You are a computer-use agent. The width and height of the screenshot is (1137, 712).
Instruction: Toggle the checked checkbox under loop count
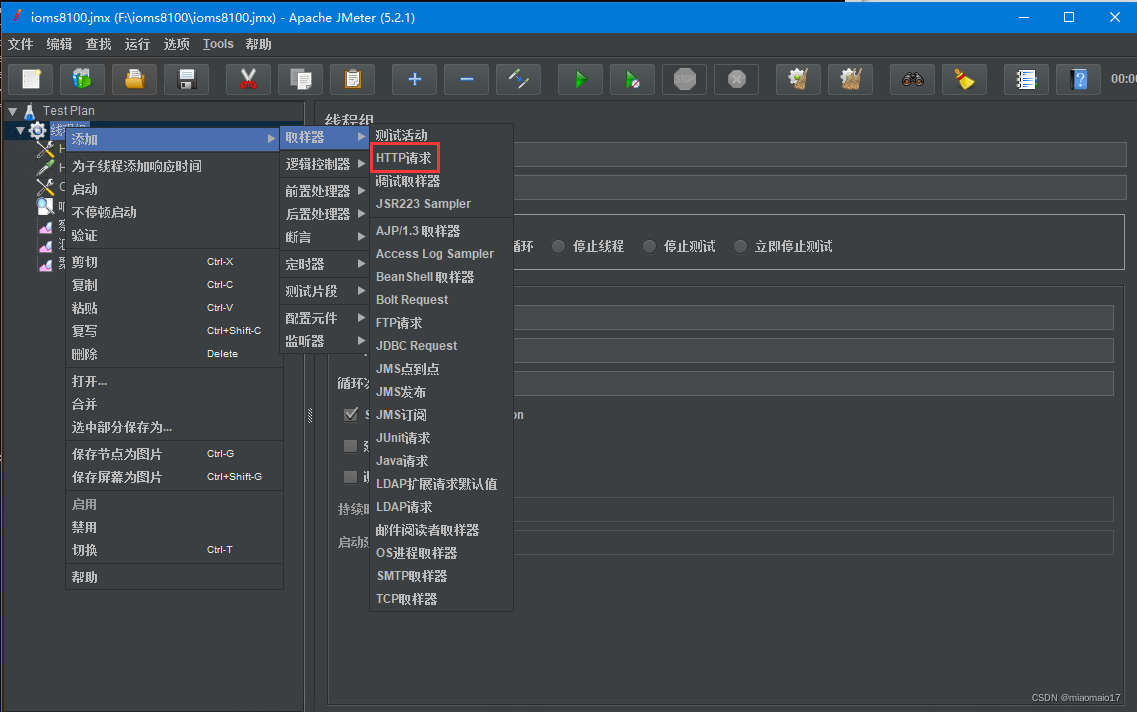point(351,414)
